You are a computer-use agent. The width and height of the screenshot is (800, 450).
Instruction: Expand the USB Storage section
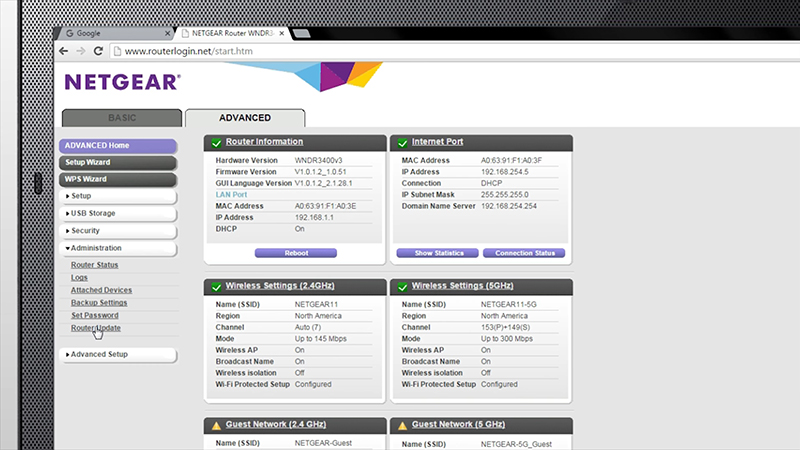tap(118, 213)
